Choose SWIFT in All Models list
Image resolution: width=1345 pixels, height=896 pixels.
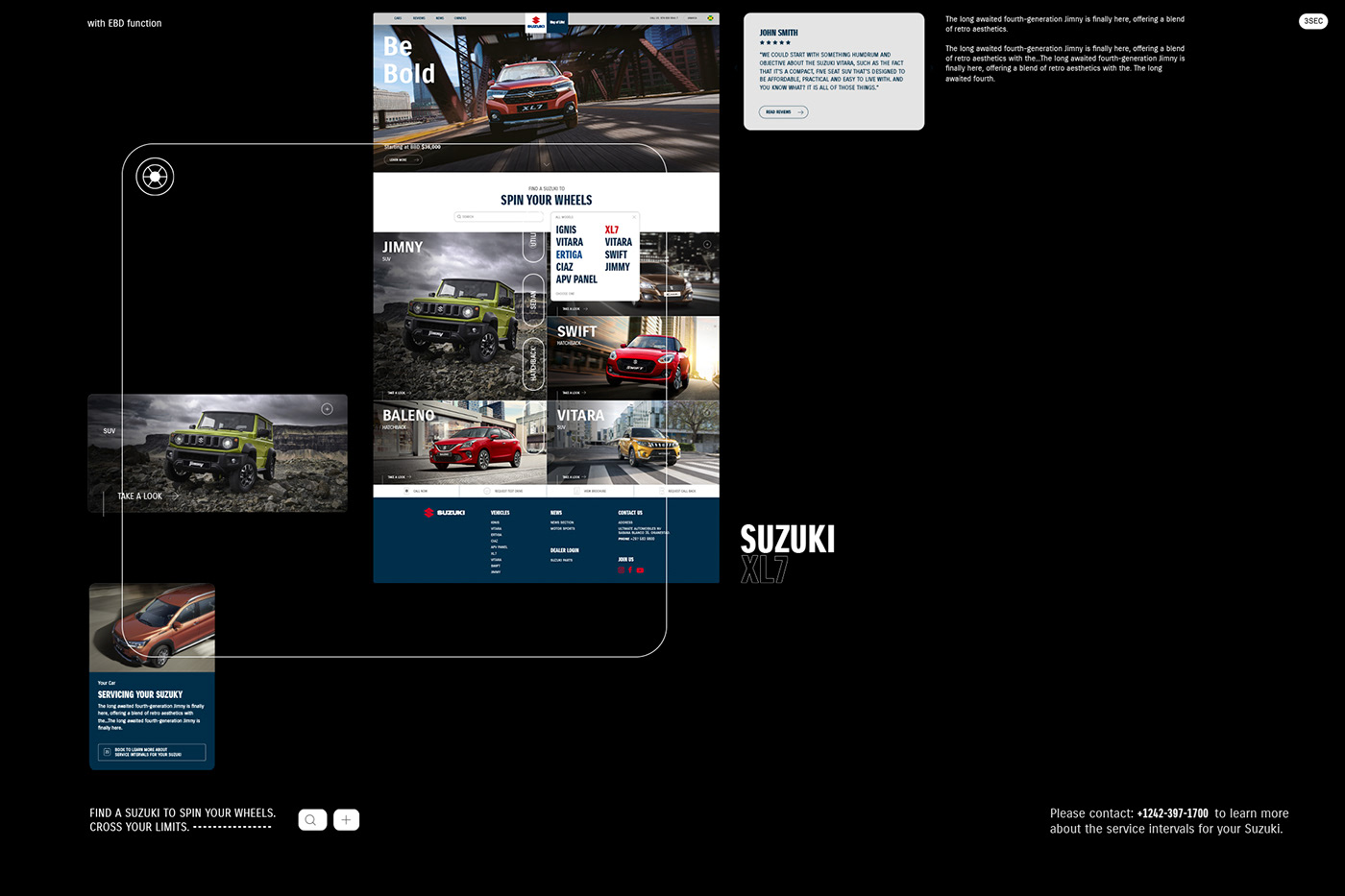[616, 254]
